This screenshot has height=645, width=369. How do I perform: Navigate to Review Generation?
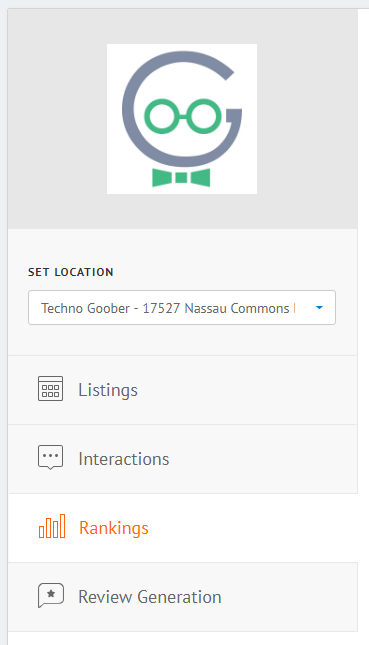pyautogui.click(x=150, y=597)
